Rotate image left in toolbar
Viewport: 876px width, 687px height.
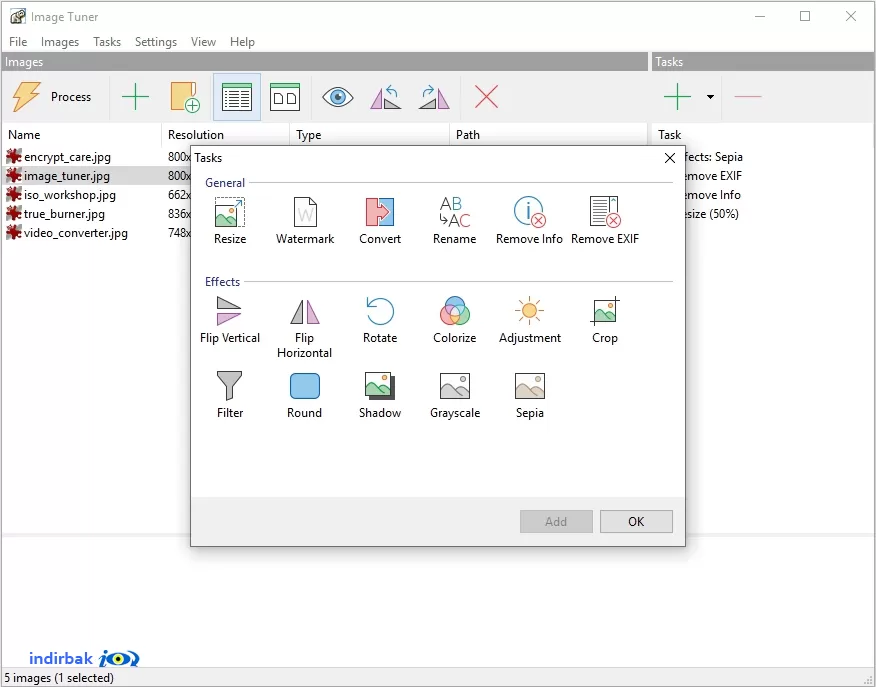(x=385, y=97)
